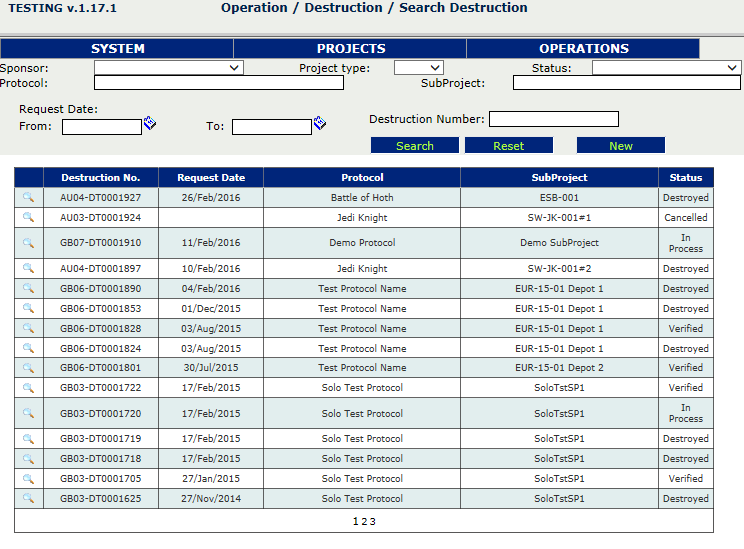Select the 30/Jul/2015 date cell

coord(211,367)
